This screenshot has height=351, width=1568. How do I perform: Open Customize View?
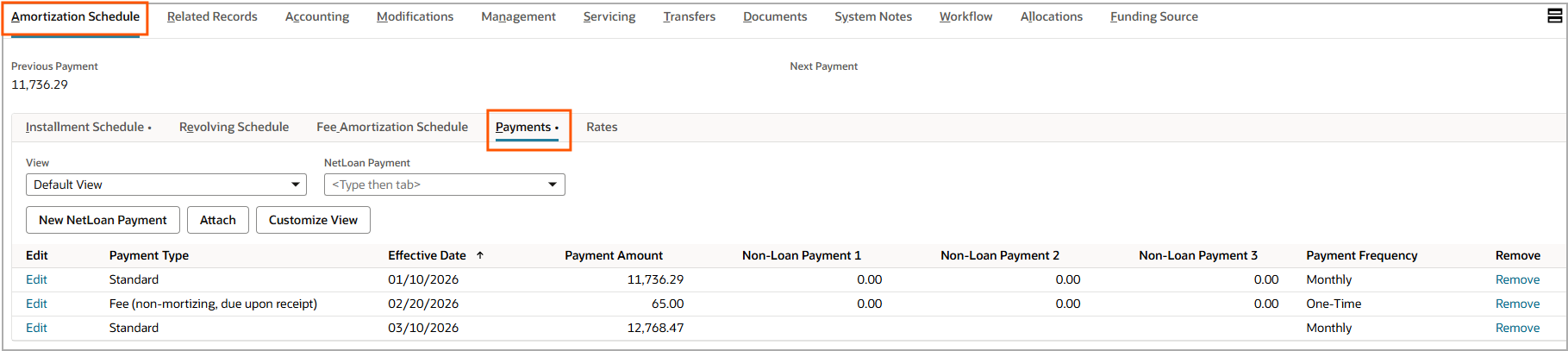313,220
